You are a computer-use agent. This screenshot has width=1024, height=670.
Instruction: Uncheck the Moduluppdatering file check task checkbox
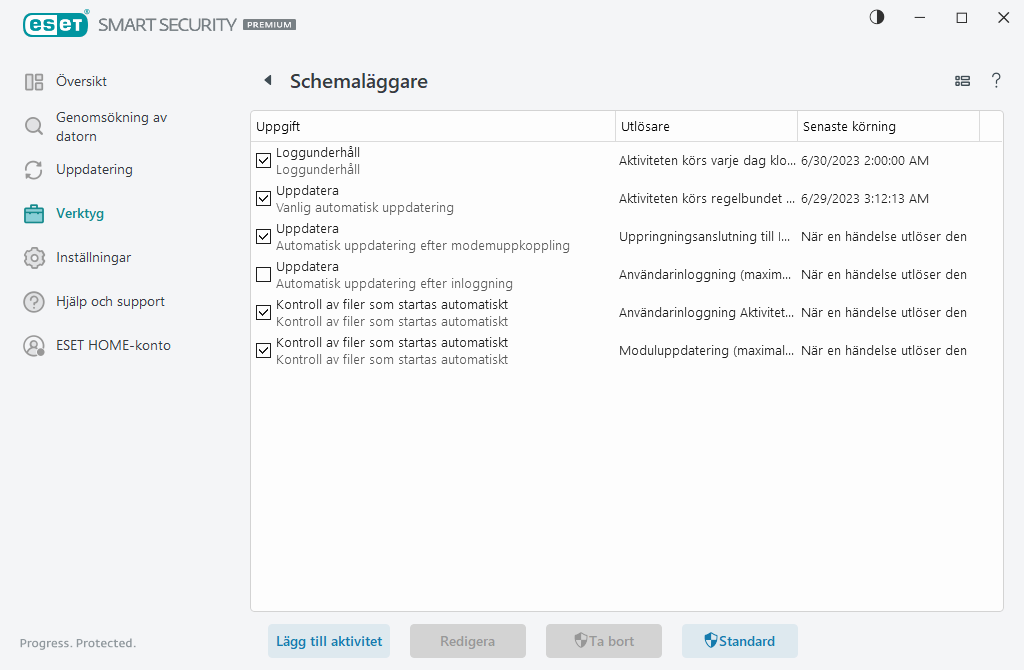pyautogui.click(x=264, y=351)
